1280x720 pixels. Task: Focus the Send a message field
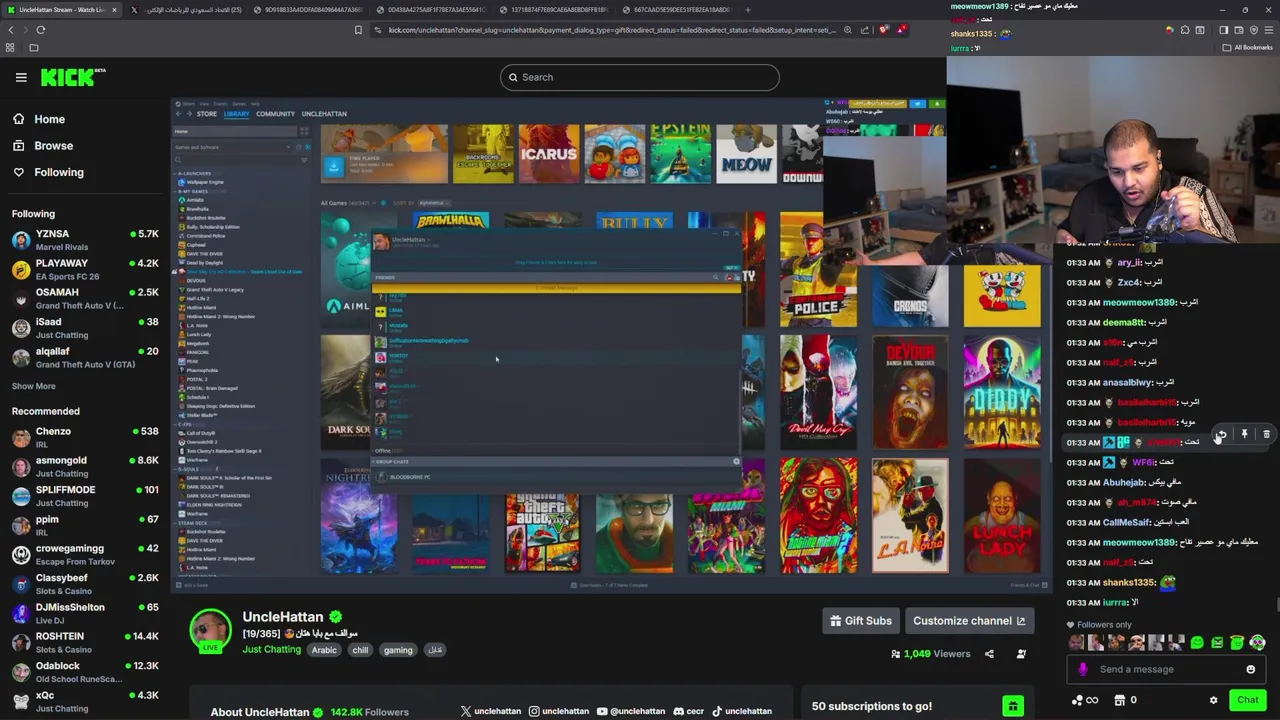point(1167,670)
